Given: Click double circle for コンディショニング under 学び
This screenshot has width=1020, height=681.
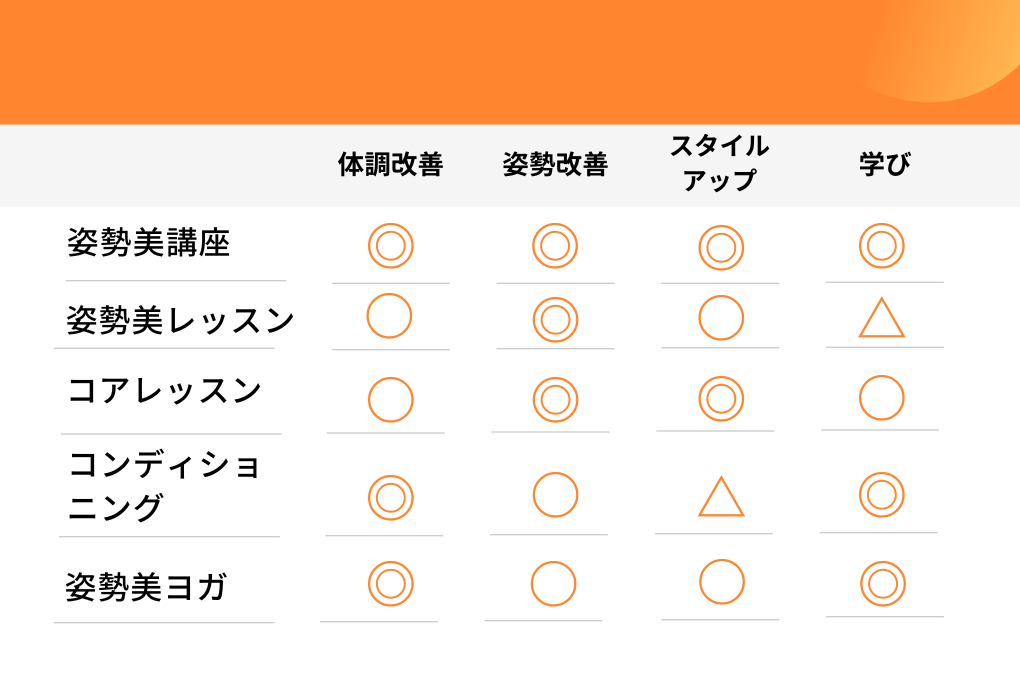Looking at the screenshot, I should pos(881,495).
